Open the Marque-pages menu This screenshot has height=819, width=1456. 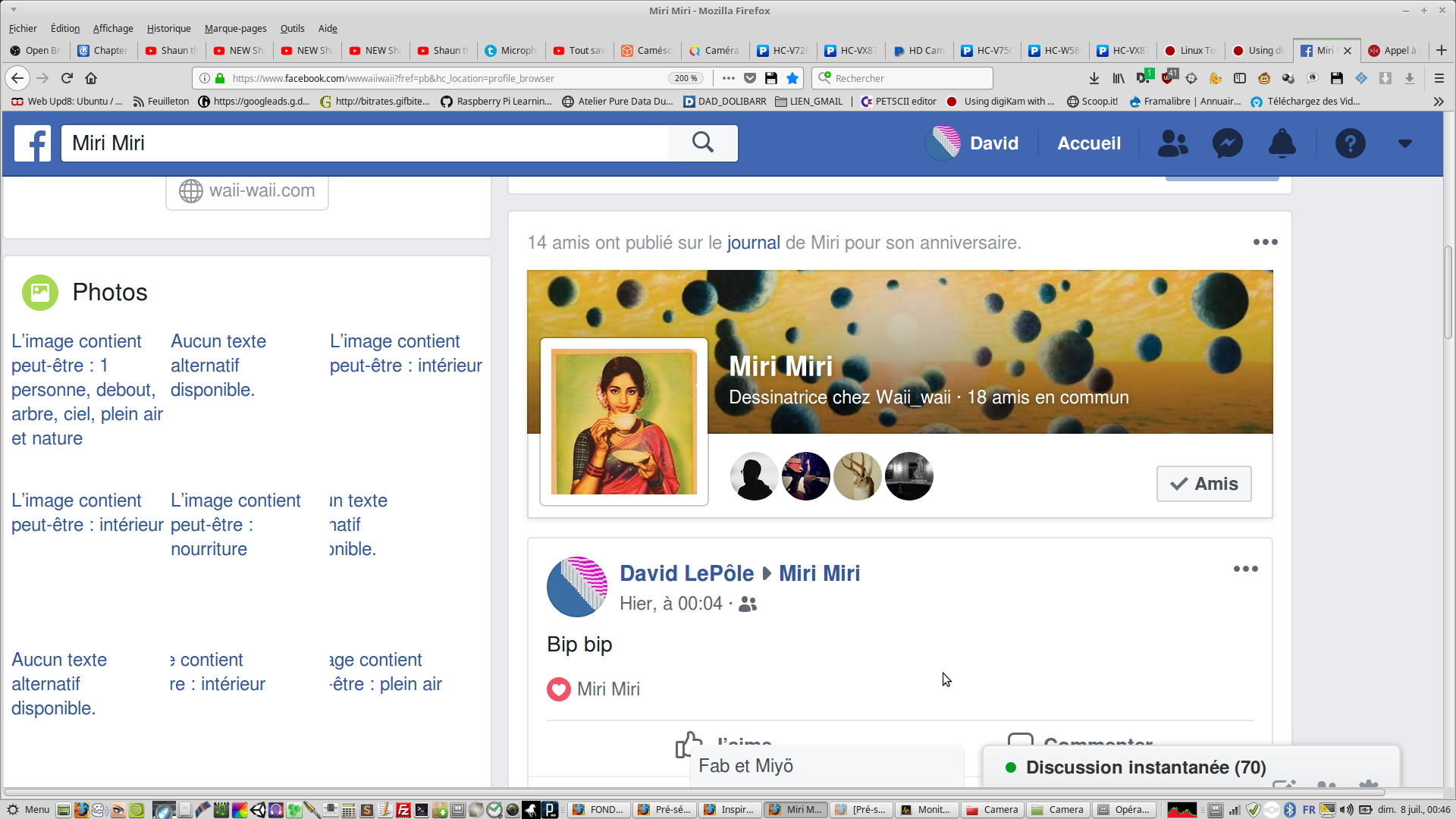coord(235,28)
